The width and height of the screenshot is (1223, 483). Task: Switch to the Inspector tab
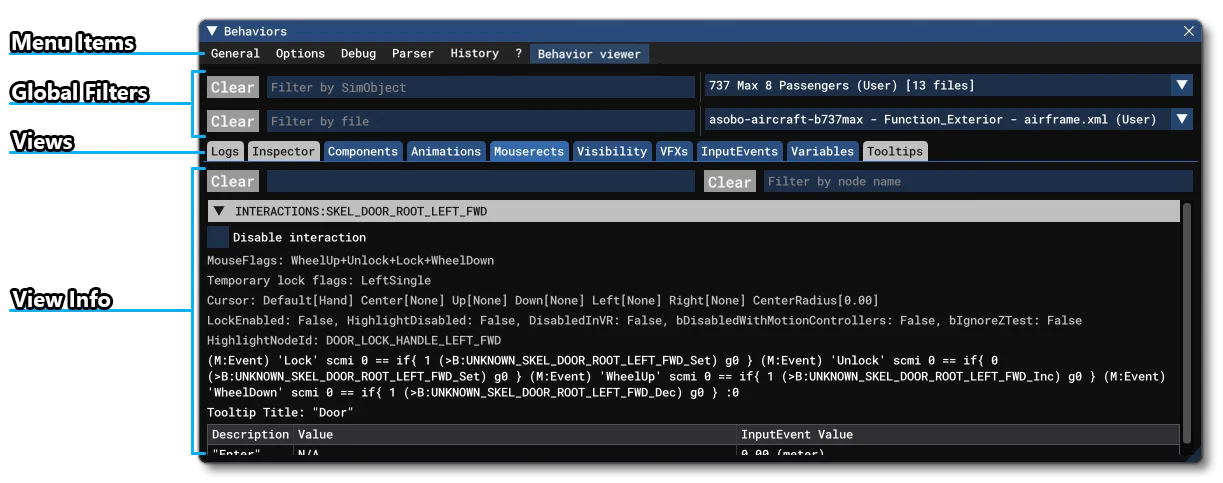tap(284, 151)
